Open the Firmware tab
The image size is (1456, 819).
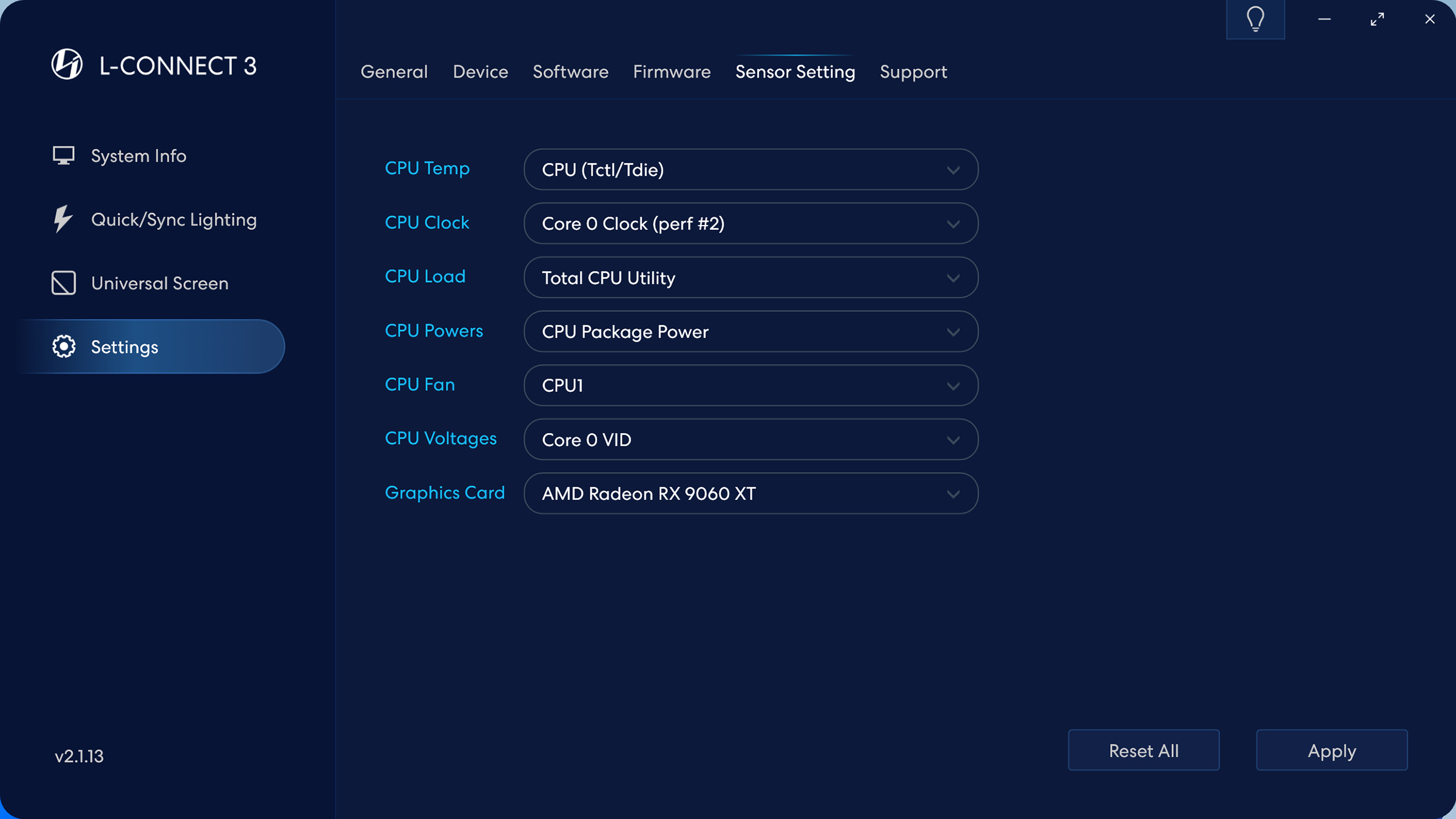(672, 72)
